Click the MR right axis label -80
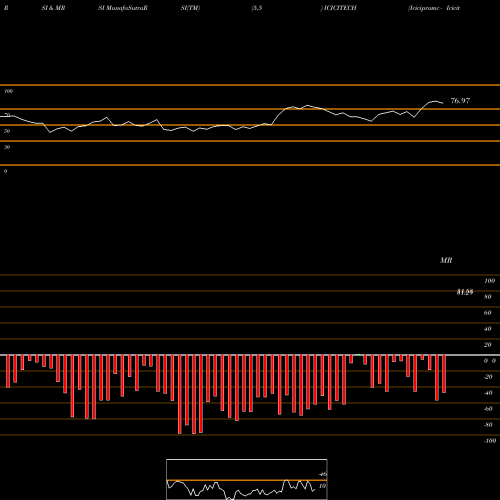Image resolution: width=500 pixels, height=500 pixels. [x=488, y=425]
